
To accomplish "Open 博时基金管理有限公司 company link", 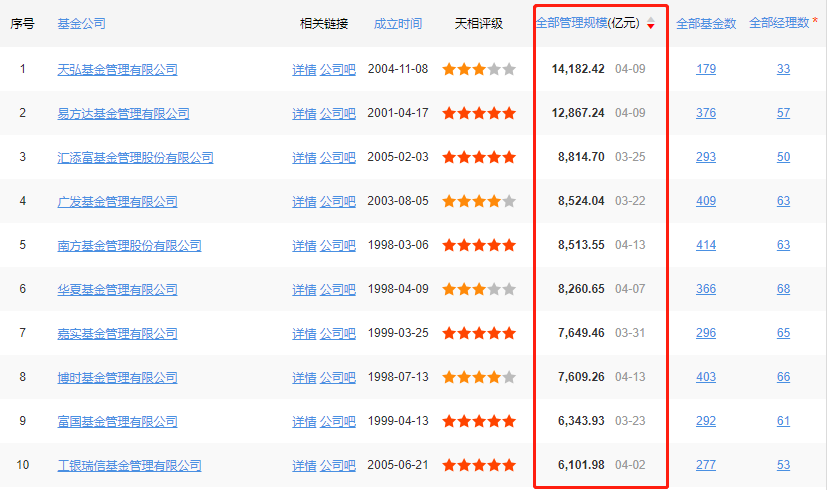I will click(117, 377).
